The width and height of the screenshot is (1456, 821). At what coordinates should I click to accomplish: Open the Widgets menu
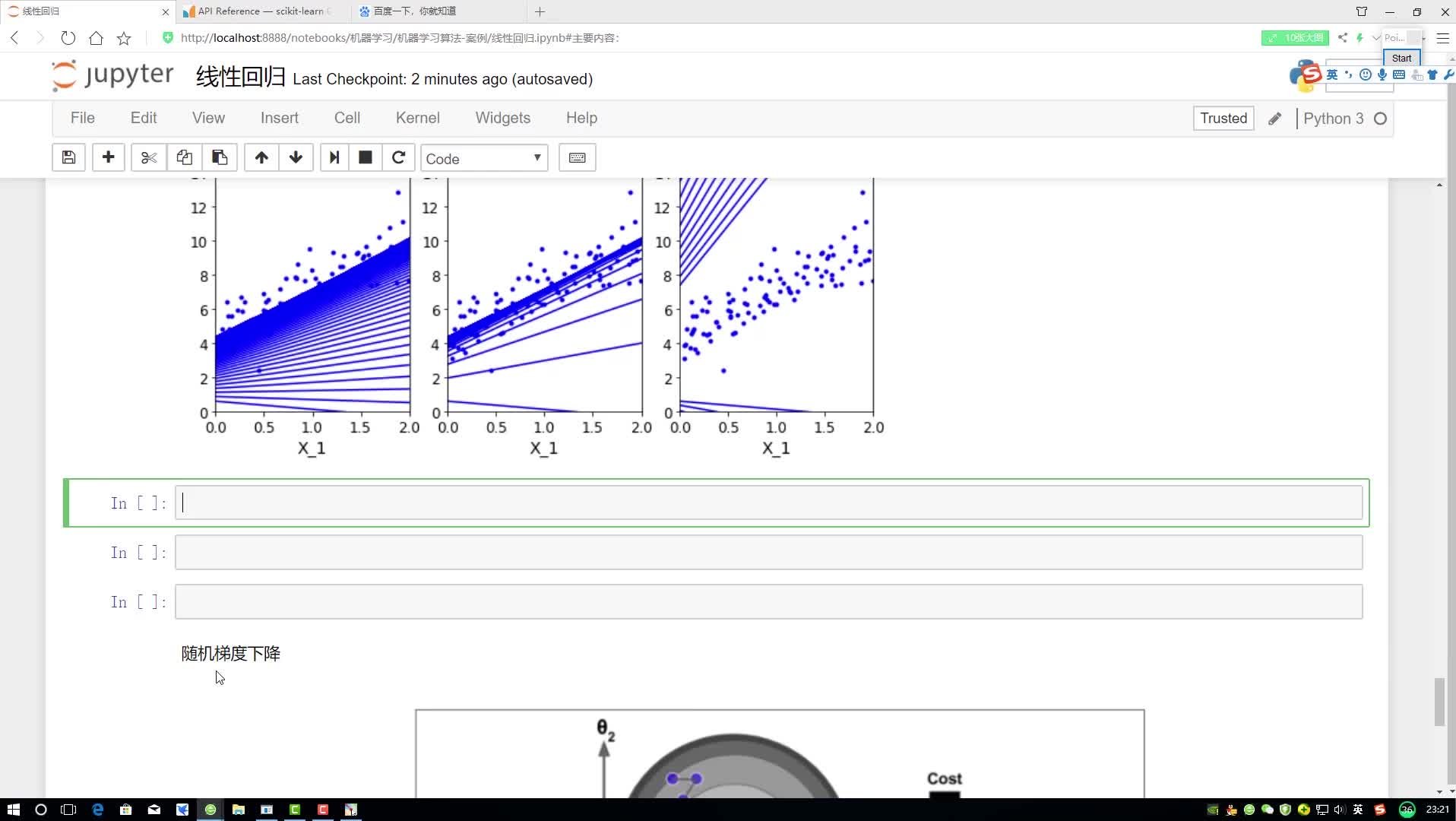pyautogui.click(x=502, y=118)
